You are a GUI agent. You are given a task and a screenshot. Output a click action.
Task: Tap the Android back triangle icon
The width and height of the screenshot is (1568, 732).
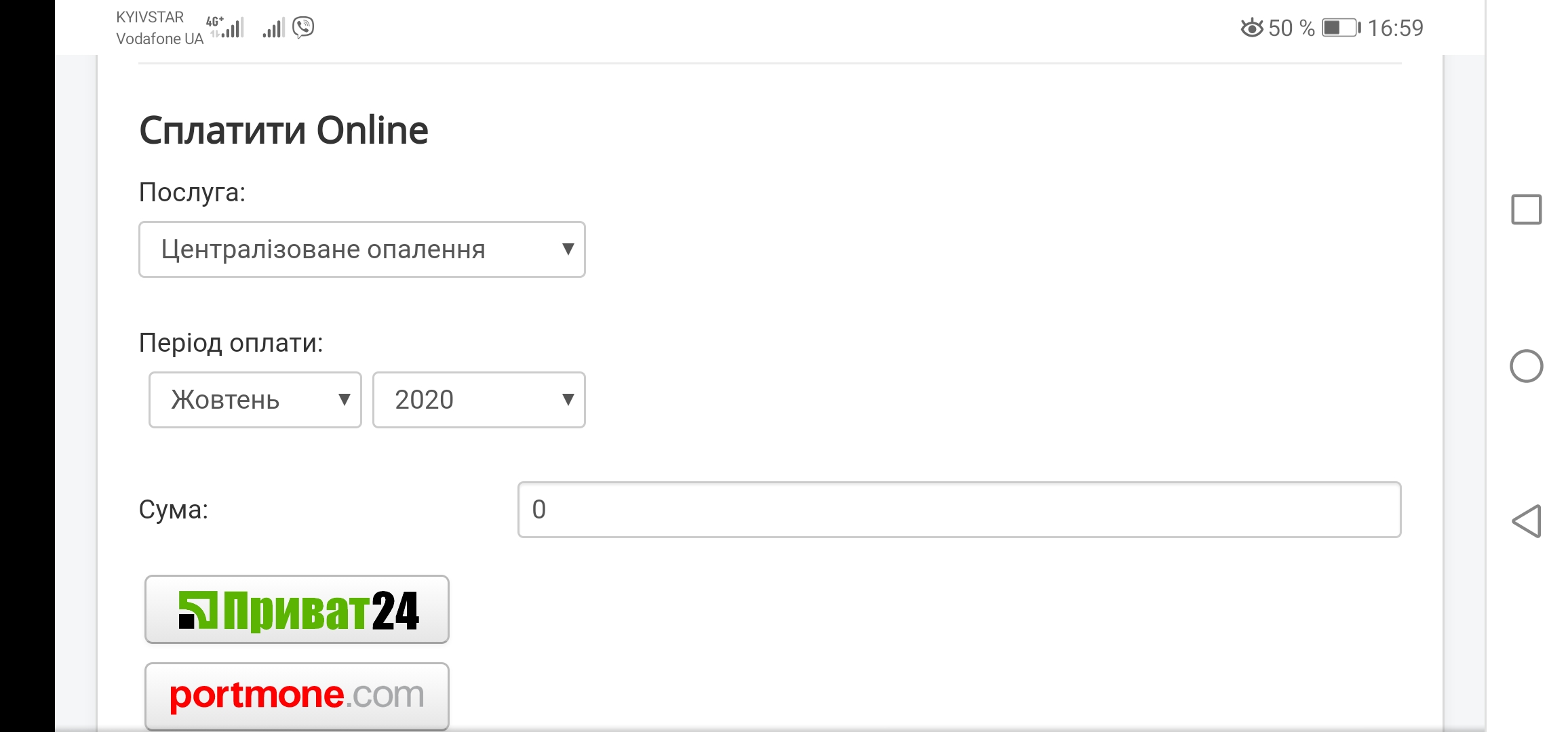pyautogui.click(x=1527, y=521)
